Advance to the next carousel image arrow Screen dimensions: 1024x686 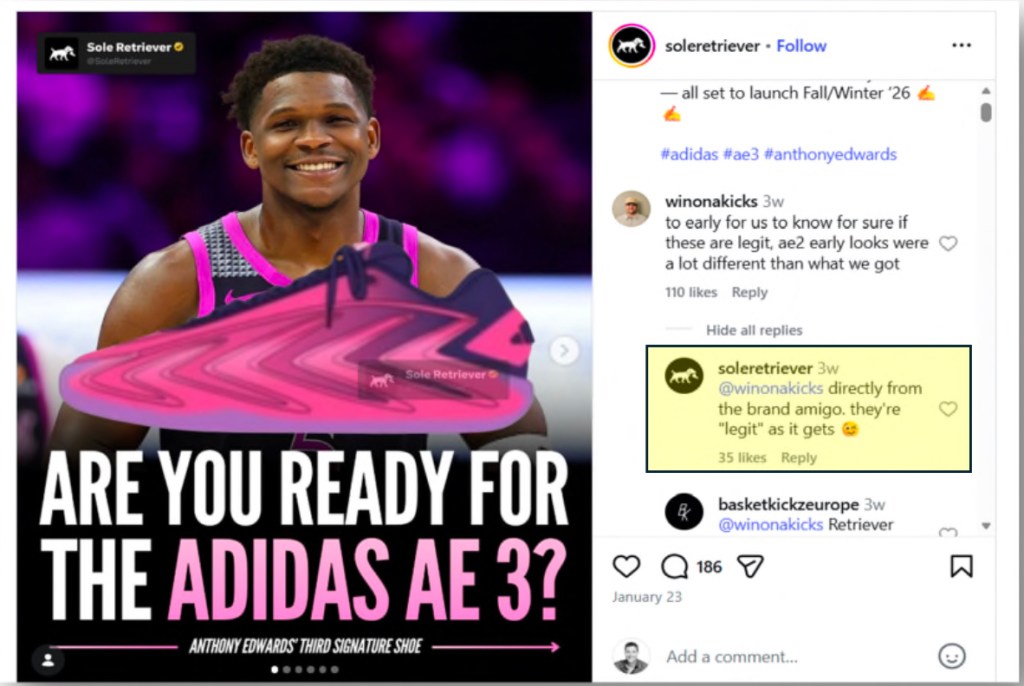tap(564, 351)
